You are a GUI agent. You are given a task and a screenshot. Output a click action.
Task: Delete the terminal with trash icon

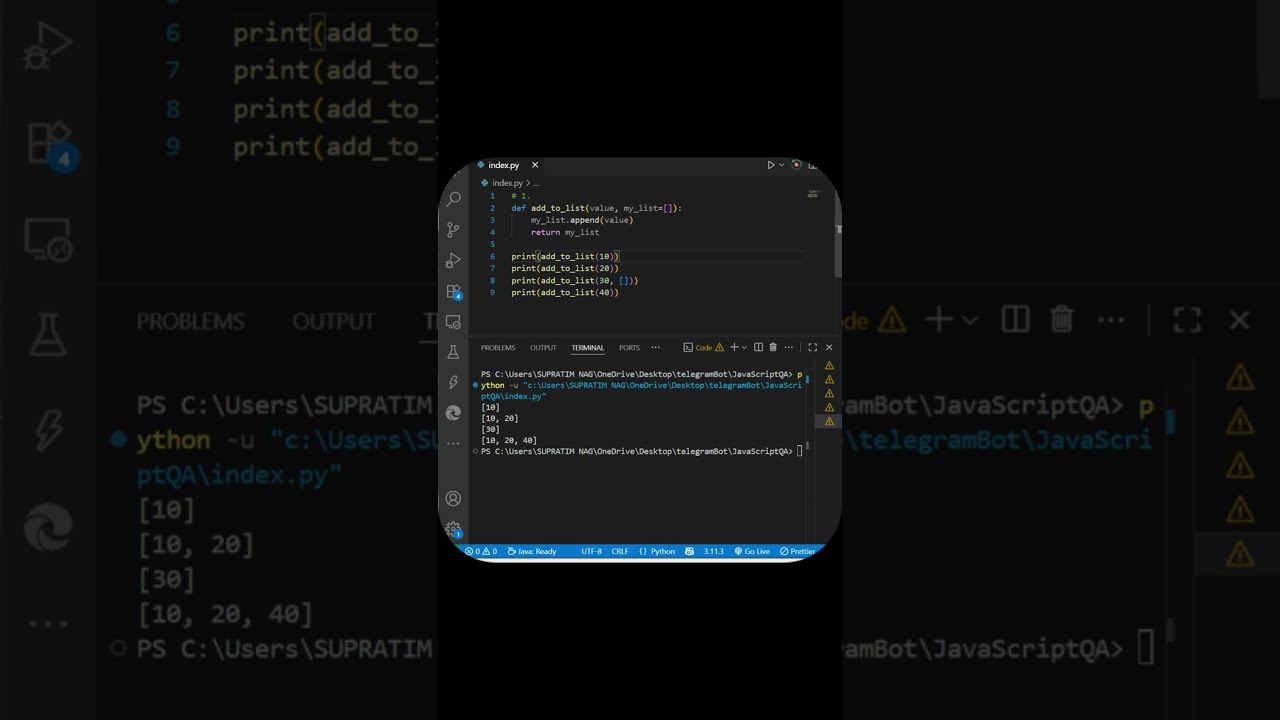(x=773, y=348)
